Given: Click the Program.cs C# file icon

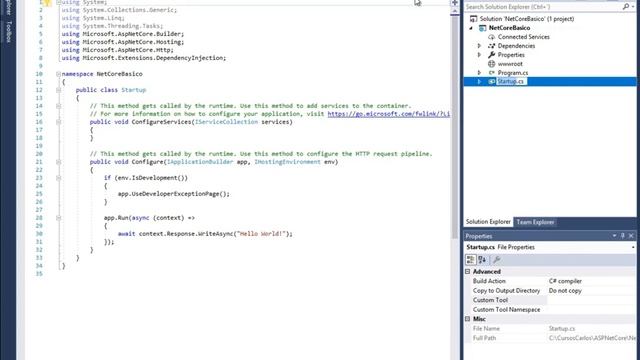Looking at the screenshot, I should [x=491, y=73].
